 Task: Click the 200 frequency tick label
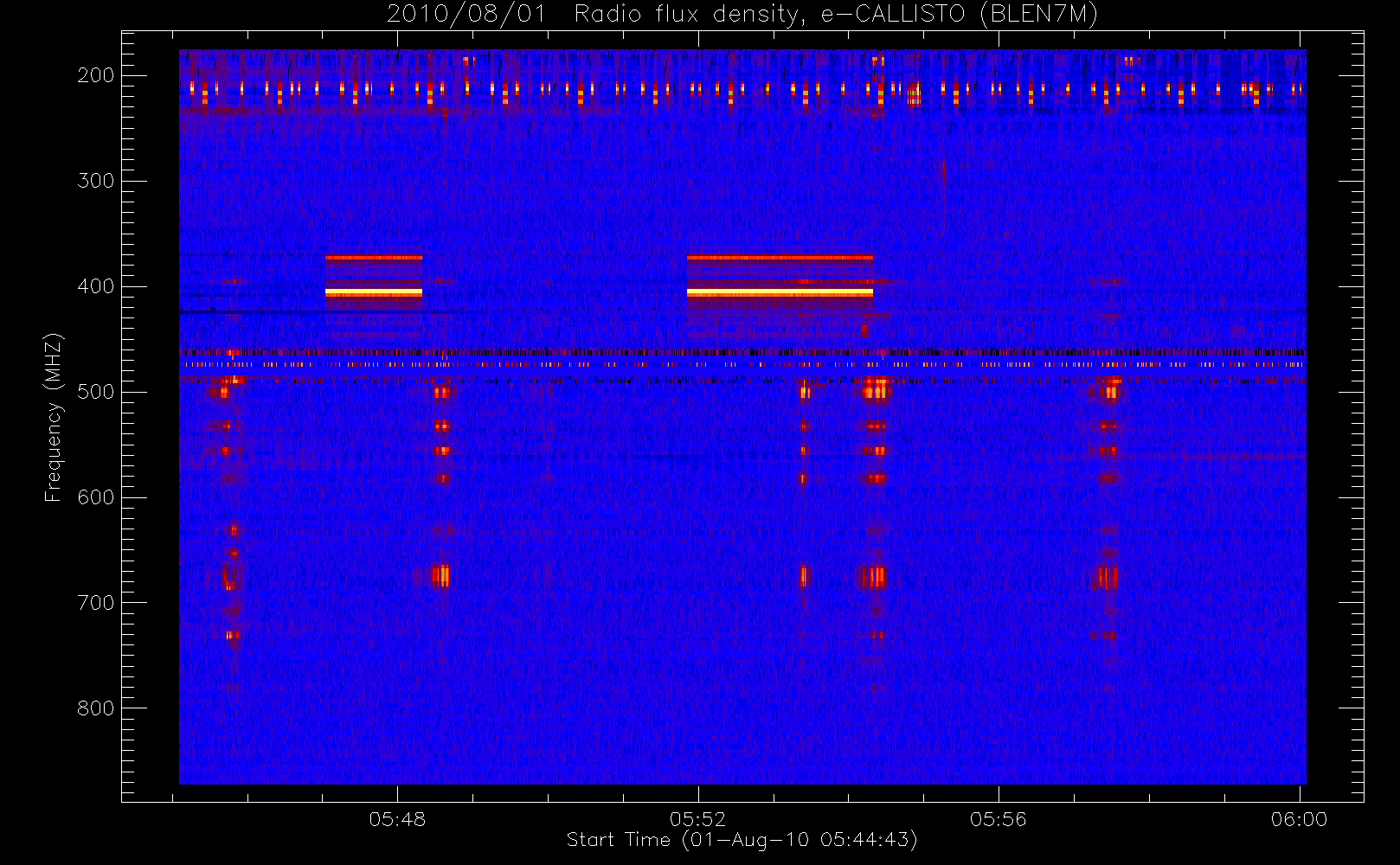(x=95, y=75)
